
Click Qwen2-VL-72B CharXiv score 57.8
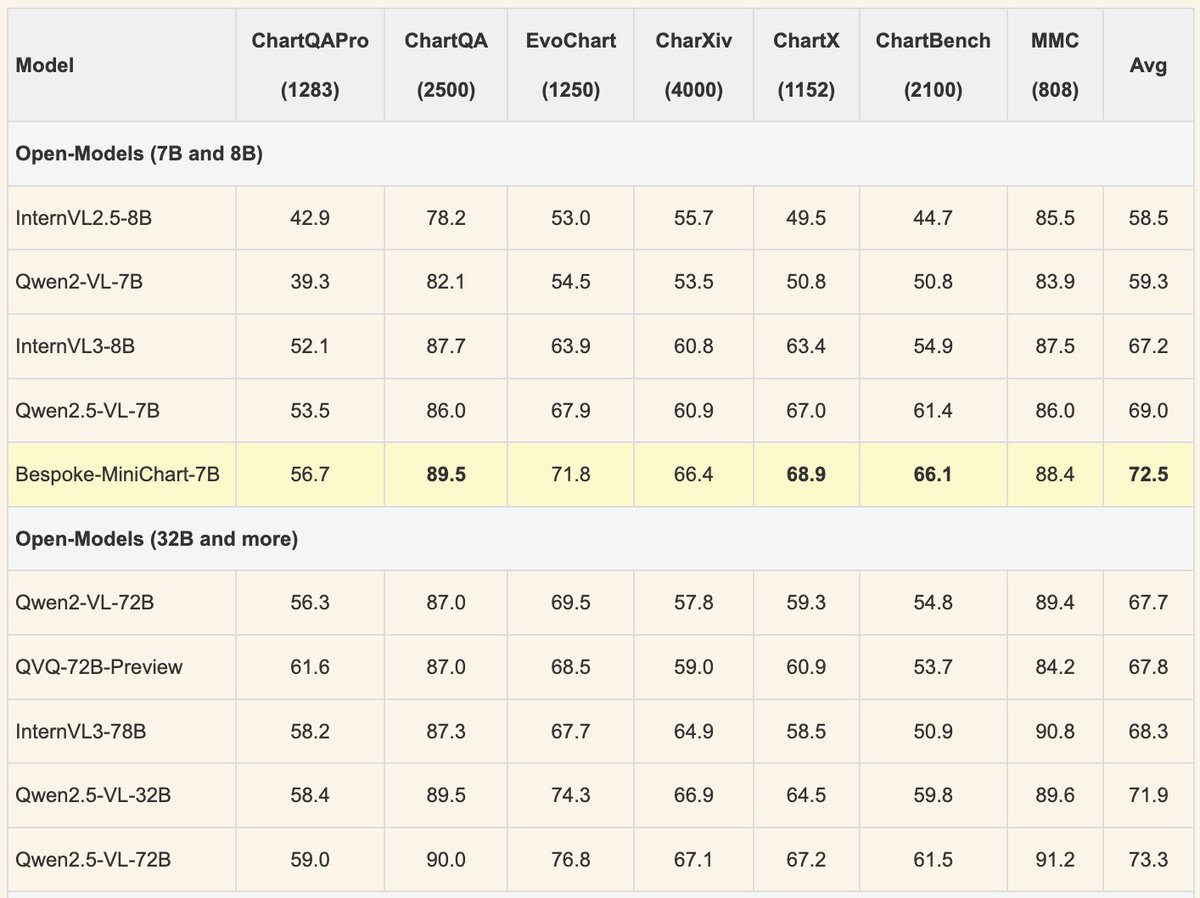click(x=694, y=602)
